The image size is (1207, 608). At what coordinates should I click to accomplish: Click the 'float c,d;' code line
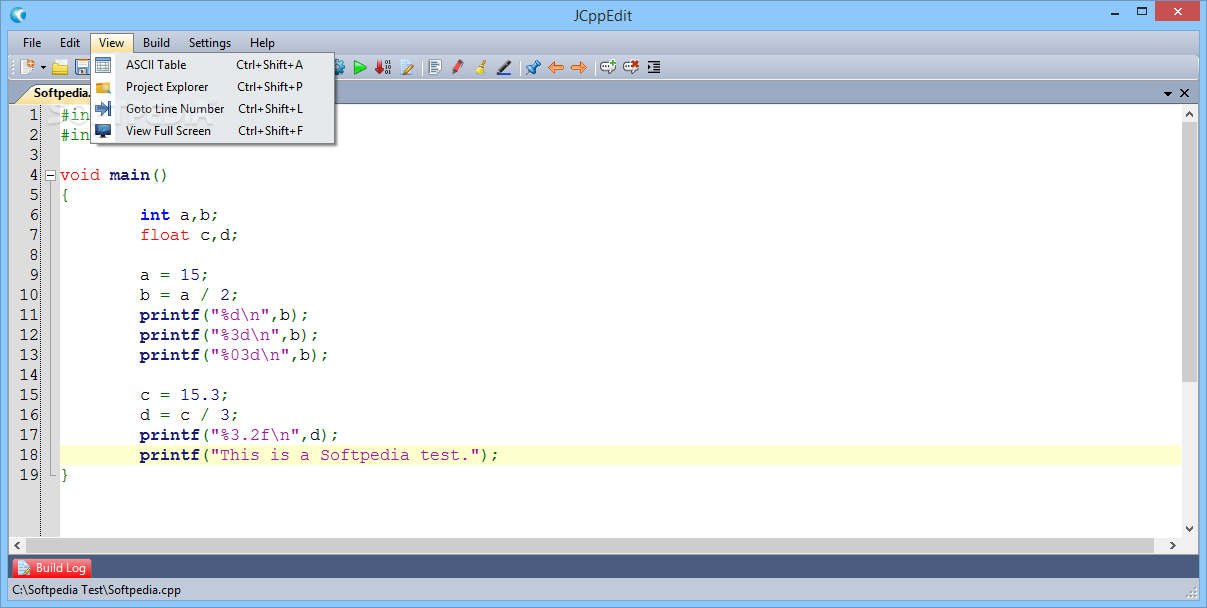(189, 235)
